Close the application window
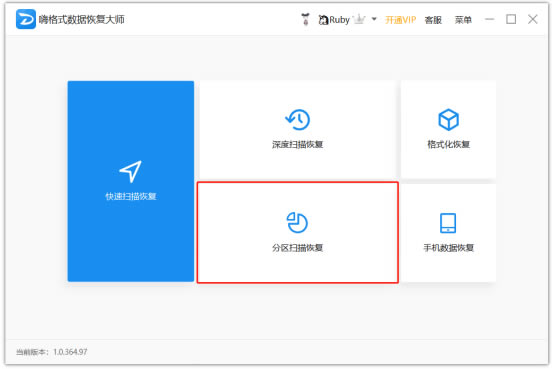 coord(533,19)
